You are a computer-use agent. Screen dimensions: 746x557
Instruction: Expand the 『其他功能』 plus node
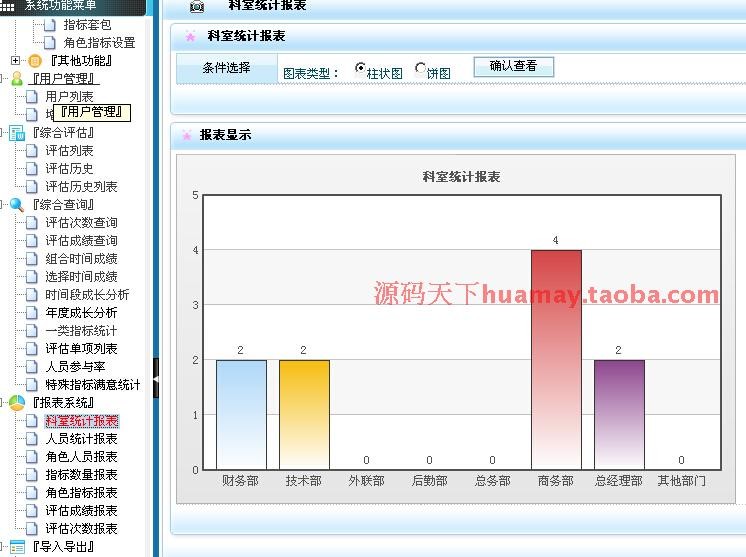click(x=15, y=60)
